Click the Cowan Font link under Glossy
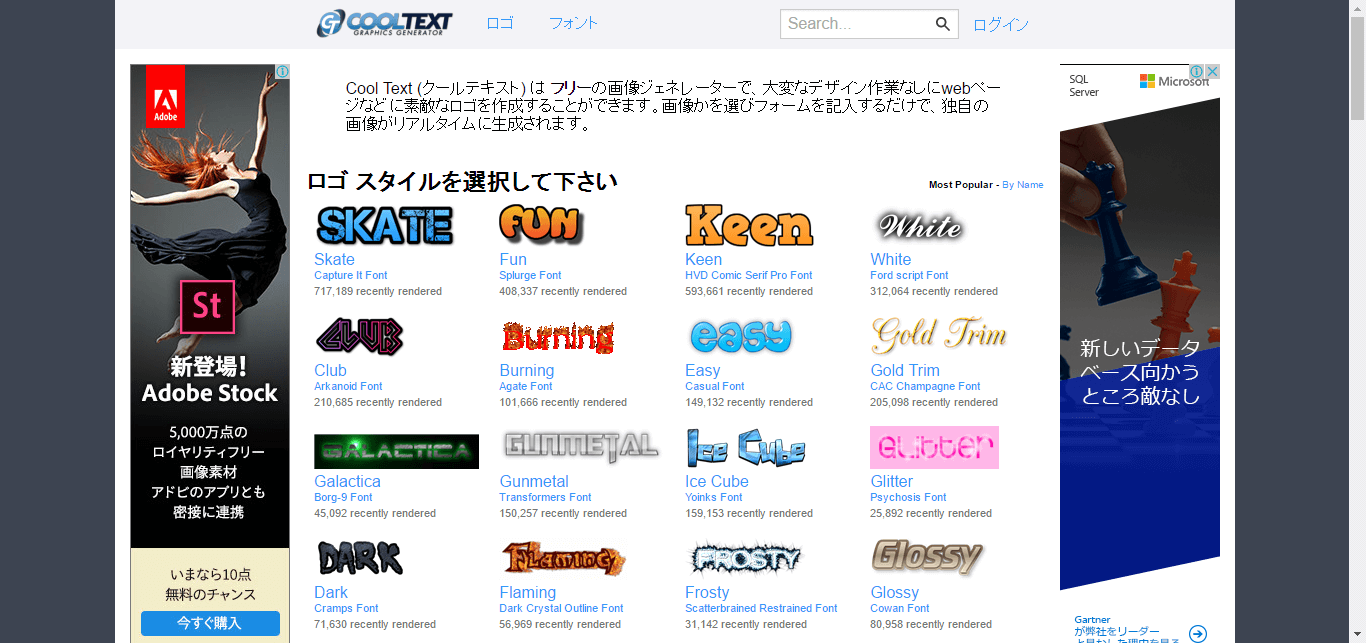This screenshot has height=643, width=1366. pyautogui.click(x=899, y=608)
